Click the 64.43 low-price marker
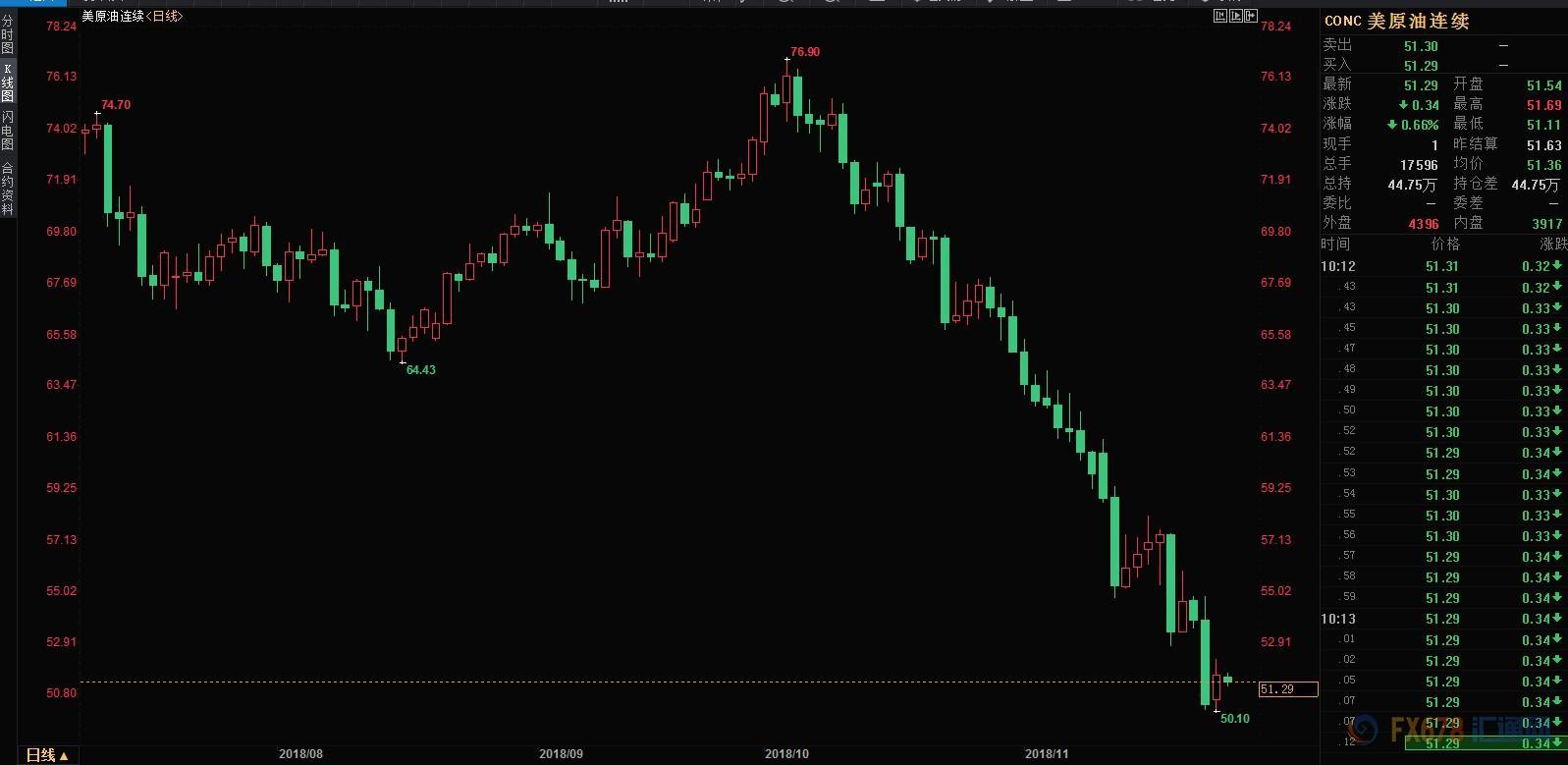1568x765 pixels. pyautogui.click(x=420, y=370)
